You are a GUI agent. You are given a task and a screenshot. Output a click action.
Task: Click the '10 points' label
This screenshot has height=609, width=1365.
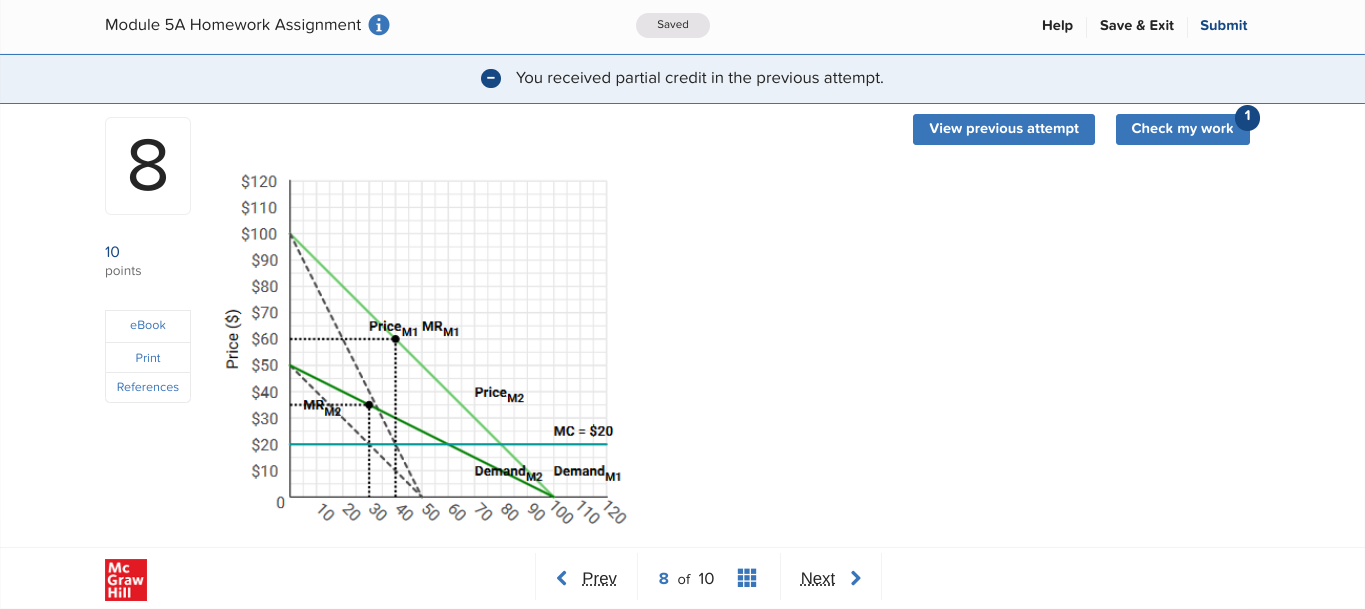[x=123, y=261]
